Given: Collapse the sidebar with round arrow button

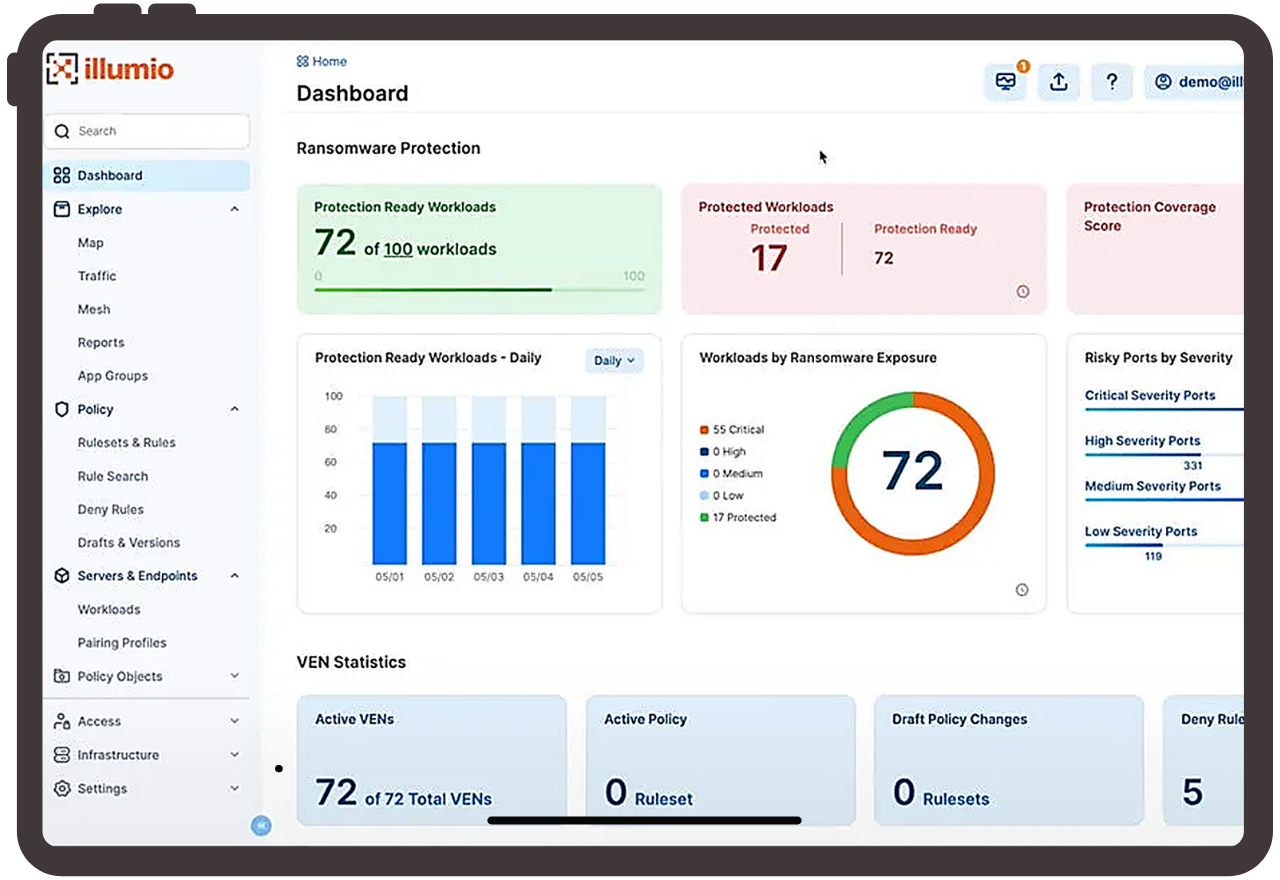Looking at the screenshot, I should (261, 825).
